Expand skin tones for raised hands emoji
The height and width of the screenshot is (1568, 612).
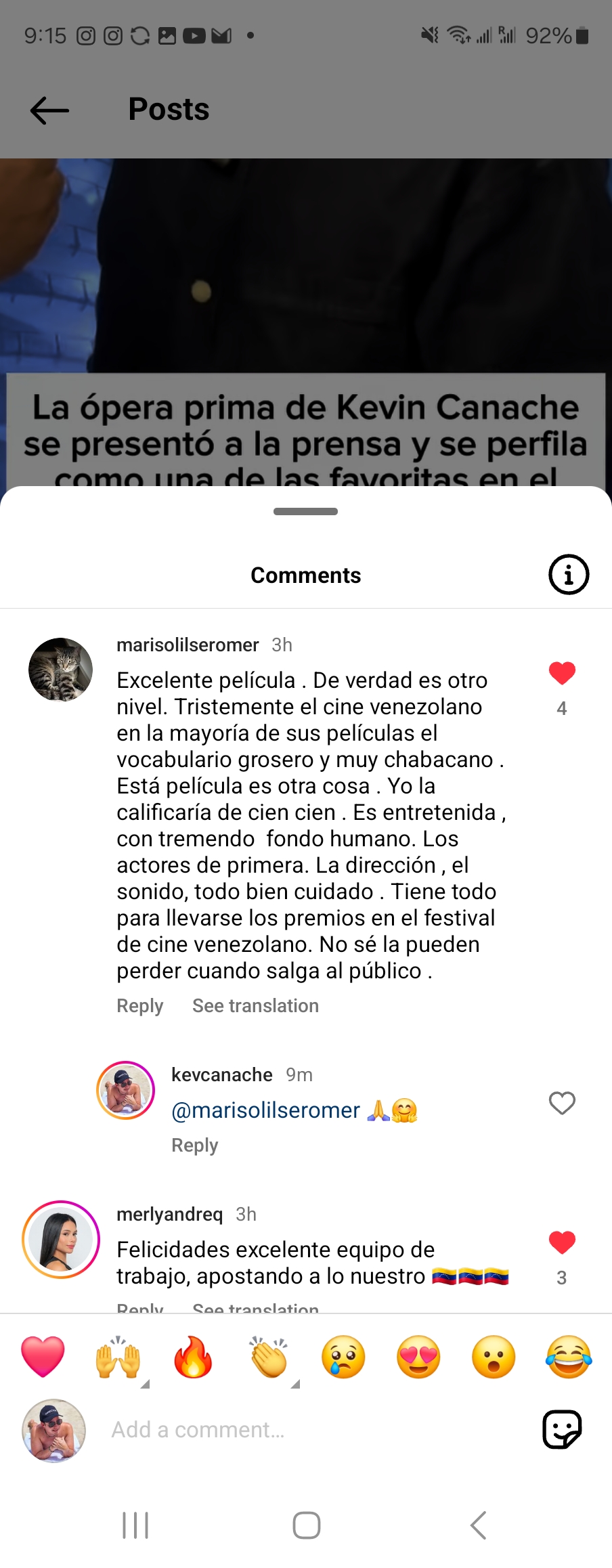144,1384
